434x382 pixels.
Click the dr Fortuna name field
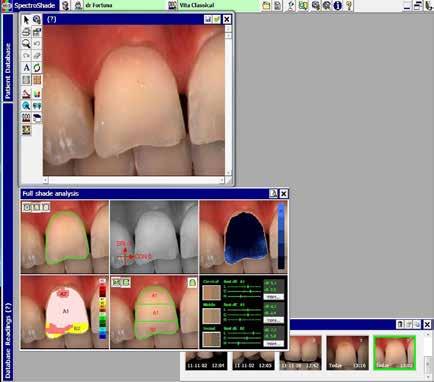pyautogui.click(x=125, y=6)
